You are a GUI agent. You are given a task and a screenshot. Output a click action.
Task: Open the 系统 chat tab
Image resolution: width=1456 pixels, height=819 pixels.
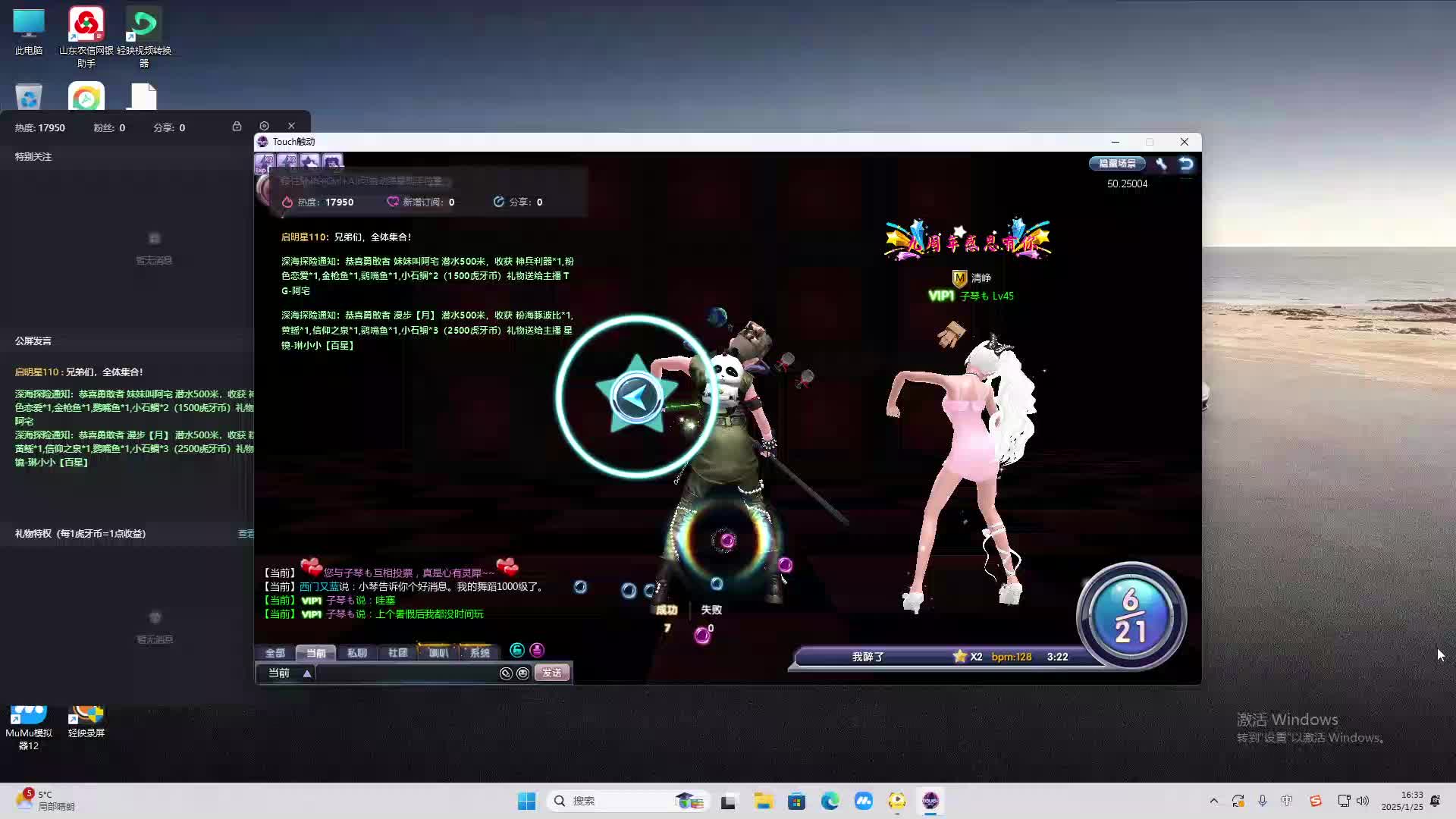coord(479,653)
